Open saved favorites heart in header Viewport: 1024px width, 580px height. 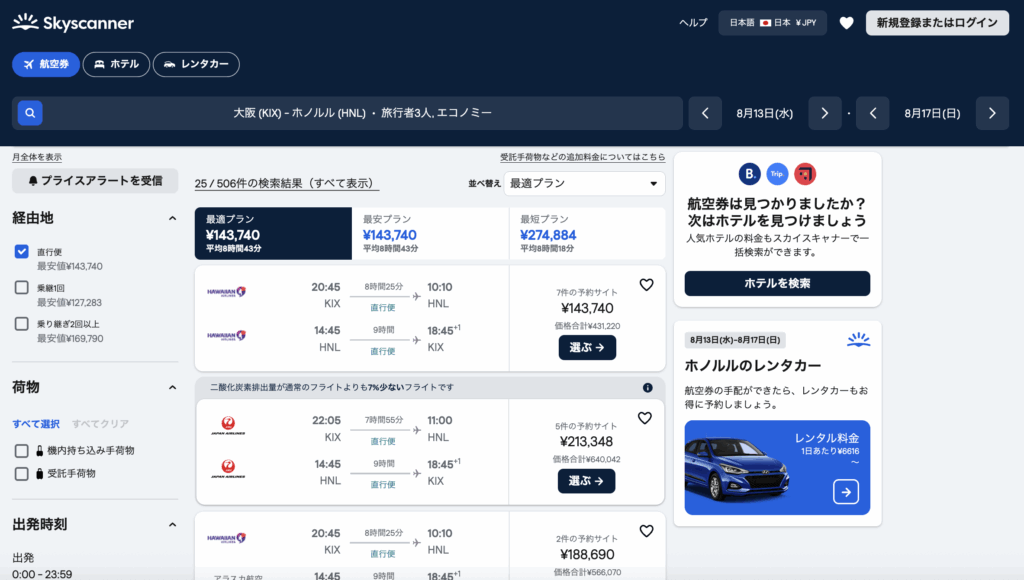(x=846, y=23)
